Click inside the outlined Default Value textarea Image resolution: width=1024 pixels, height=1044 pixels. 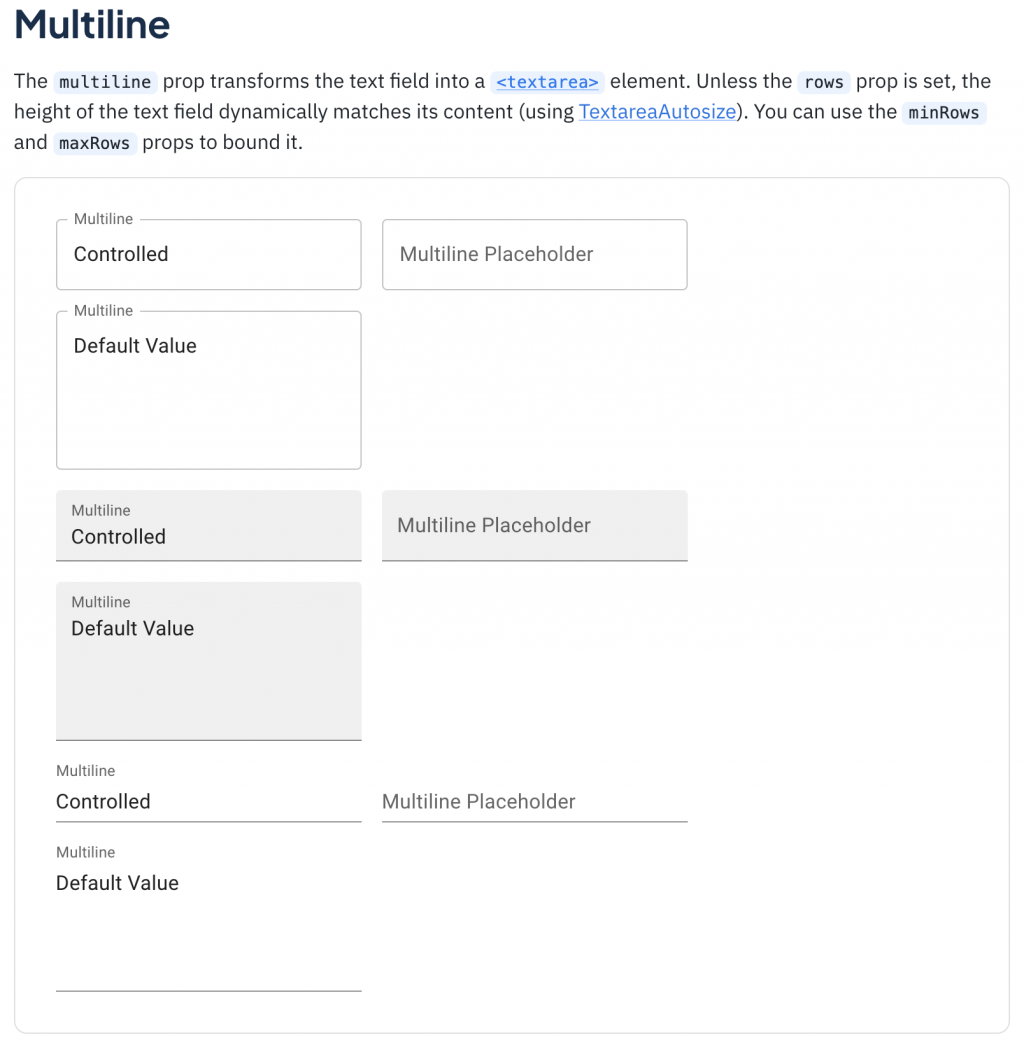pos(208,390)
